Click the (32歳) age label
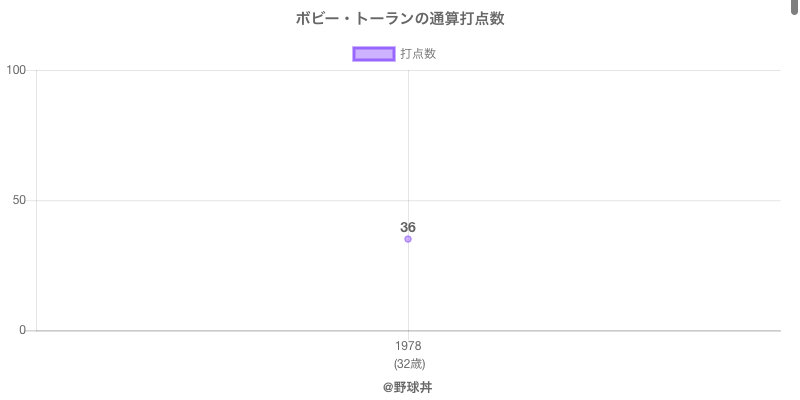Image resolution: width=800 pixels, height=400 pixels. pos(408,363)
